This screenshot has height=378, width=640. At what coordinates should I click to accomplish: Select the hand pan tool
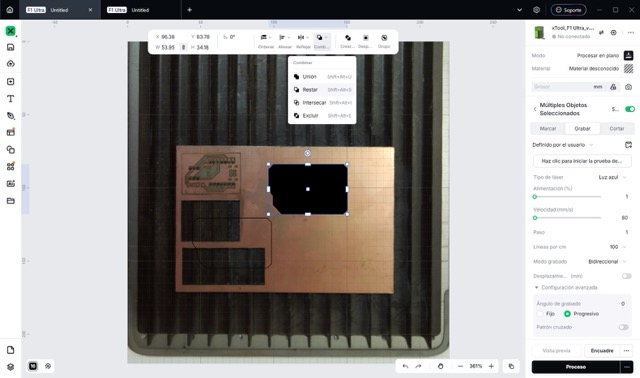tap(440, 366)
